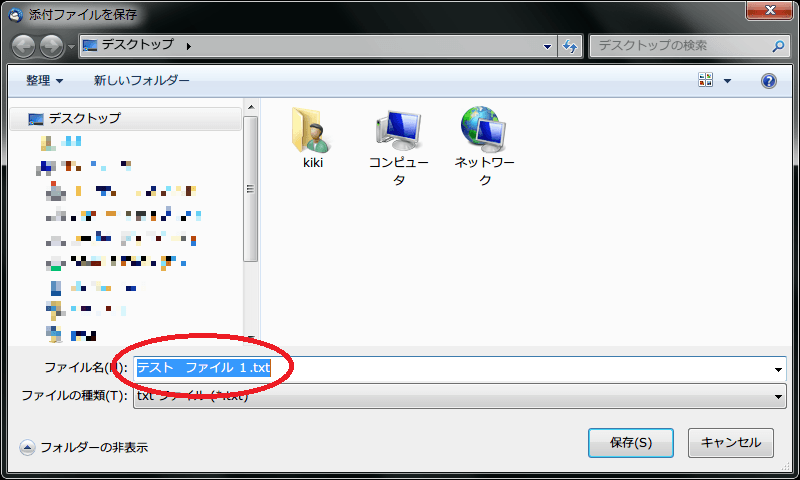Viewport: 800px width, 480px height.
Task: Select the コンピュータ (Computer) icon
Action: point(398,132)
